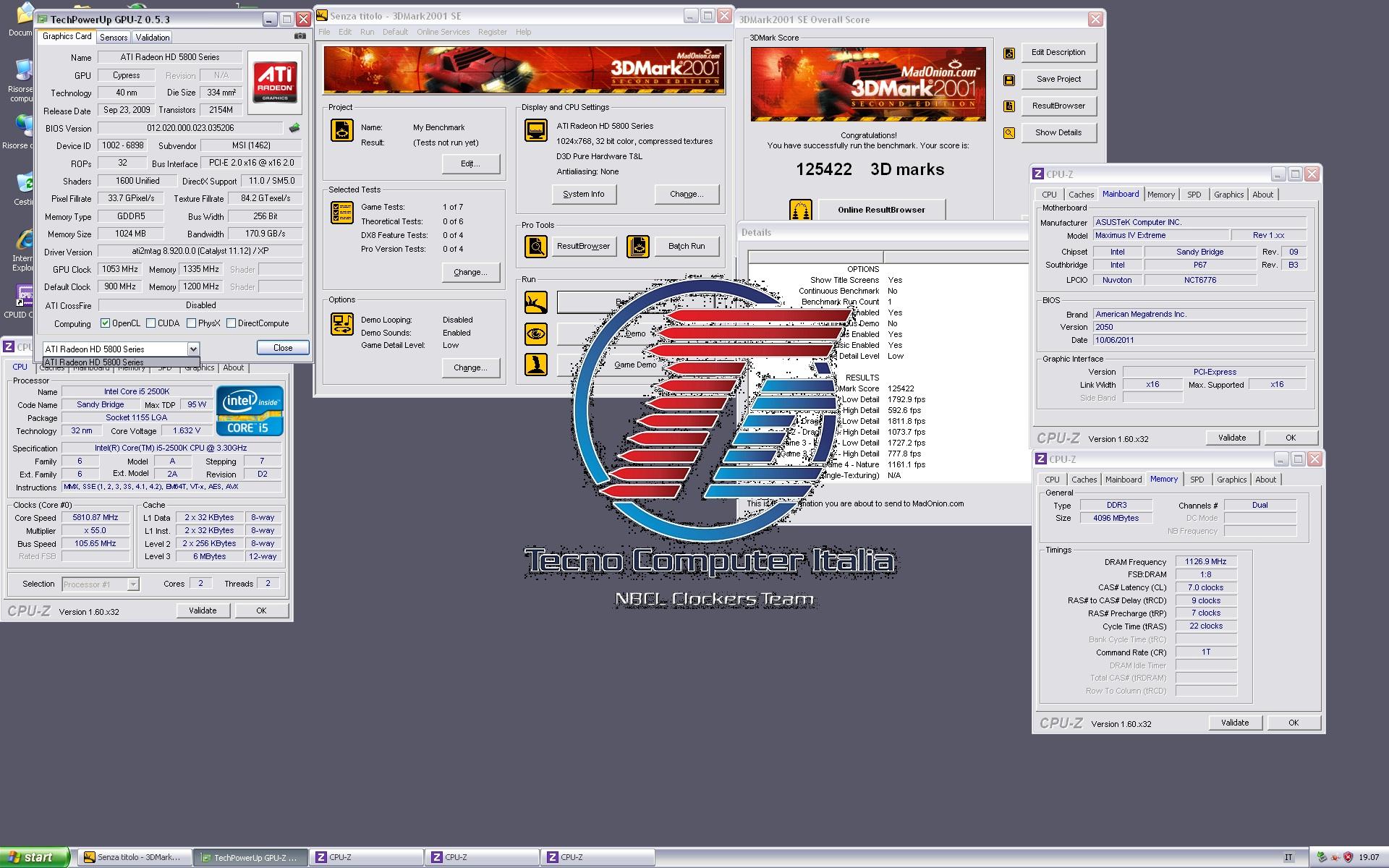1389x868 pixels.
Task: Click the ResultBrowser icon in score window
Action: pyautogui.click(x=1009, y=106)
